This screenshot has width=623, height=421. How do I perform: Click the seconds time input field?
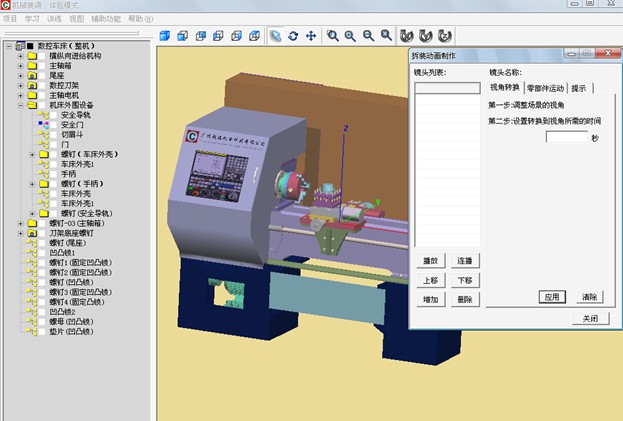tap(566, 137)
